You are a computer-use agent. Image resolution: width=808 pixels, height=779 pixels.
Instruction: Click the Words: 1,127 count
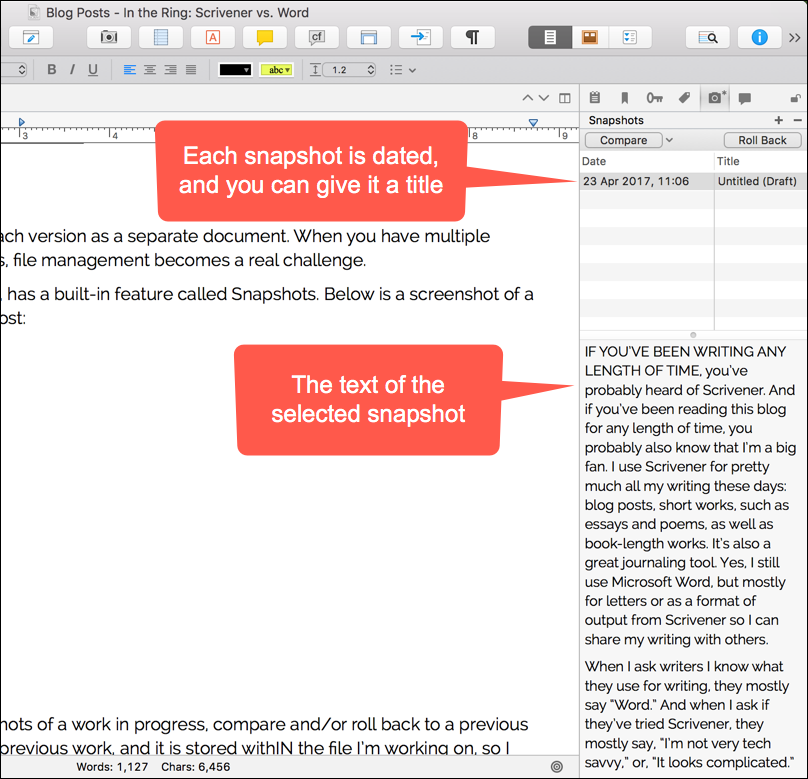[x=112, y=767]
